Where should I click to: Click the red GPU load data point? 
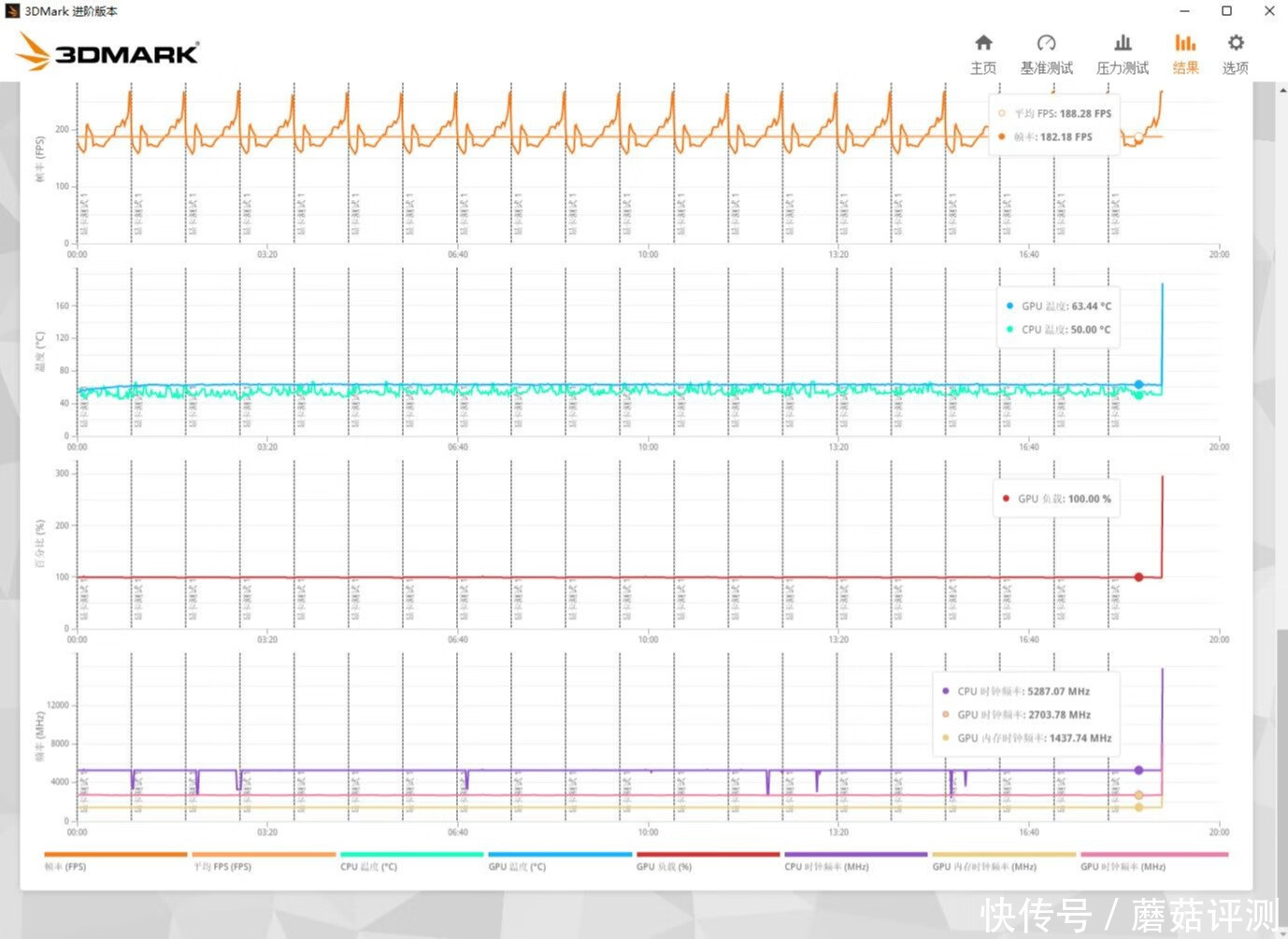tap(1138, 577)
